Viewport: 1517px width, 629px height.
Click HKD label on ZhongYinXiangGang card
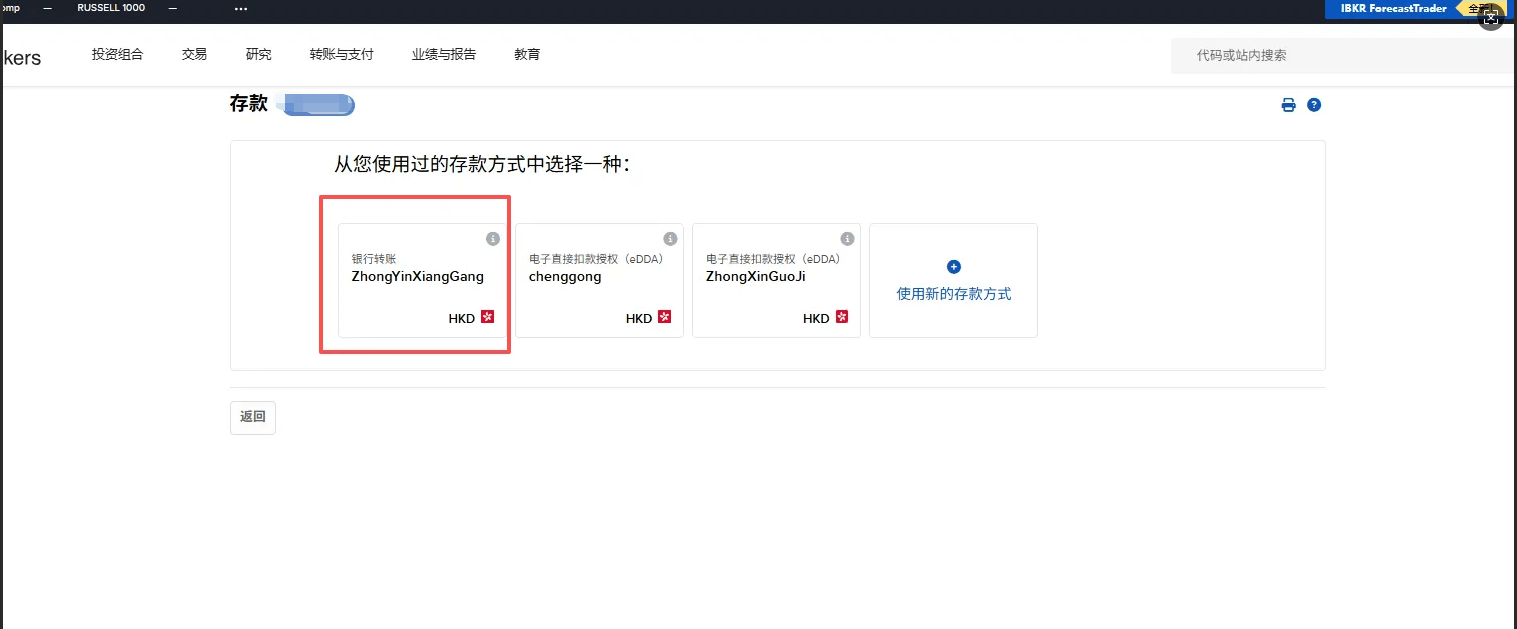pos(462,318)
